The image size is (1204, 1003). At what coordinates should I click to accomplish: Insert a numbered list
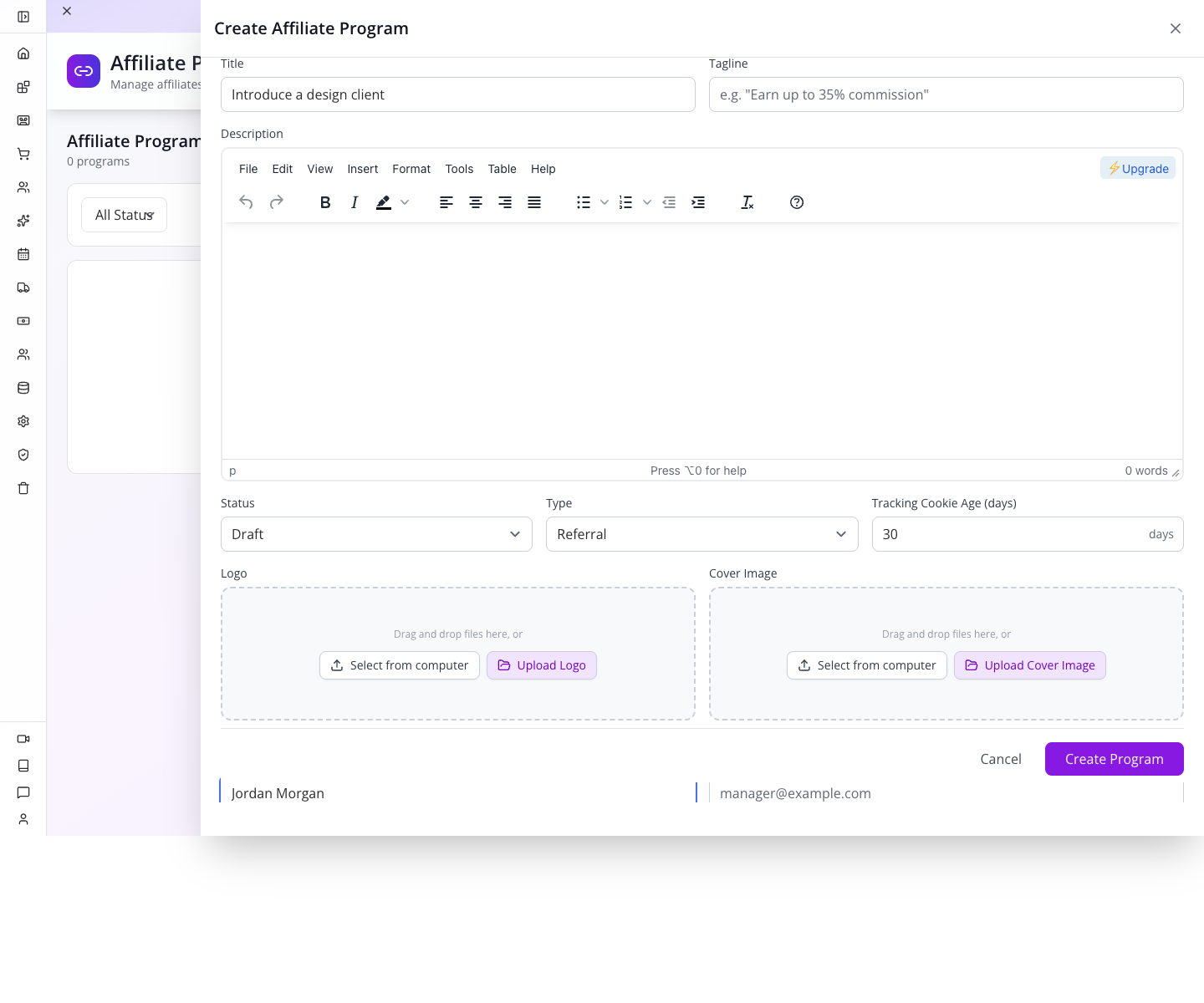pos(625,202)
